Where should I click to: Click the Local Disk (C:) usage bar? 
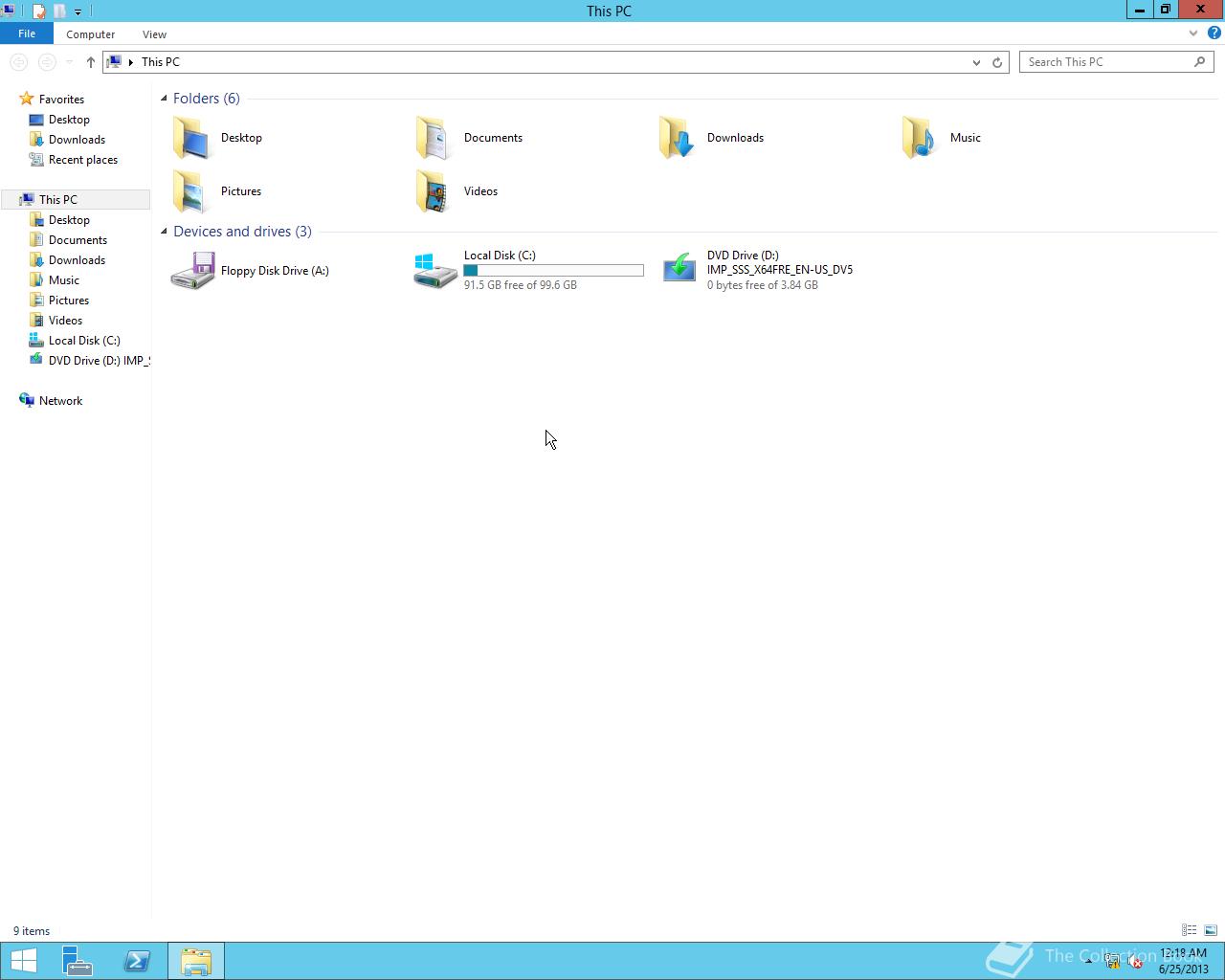coord(553,271)
